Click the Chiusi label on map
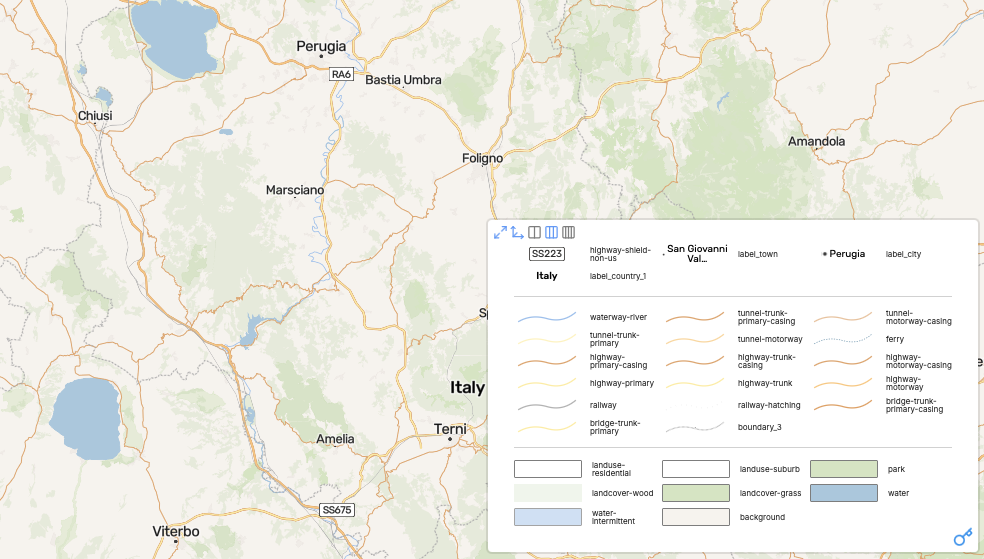Screen dimensions: 984x559 (x=95, y=115)
